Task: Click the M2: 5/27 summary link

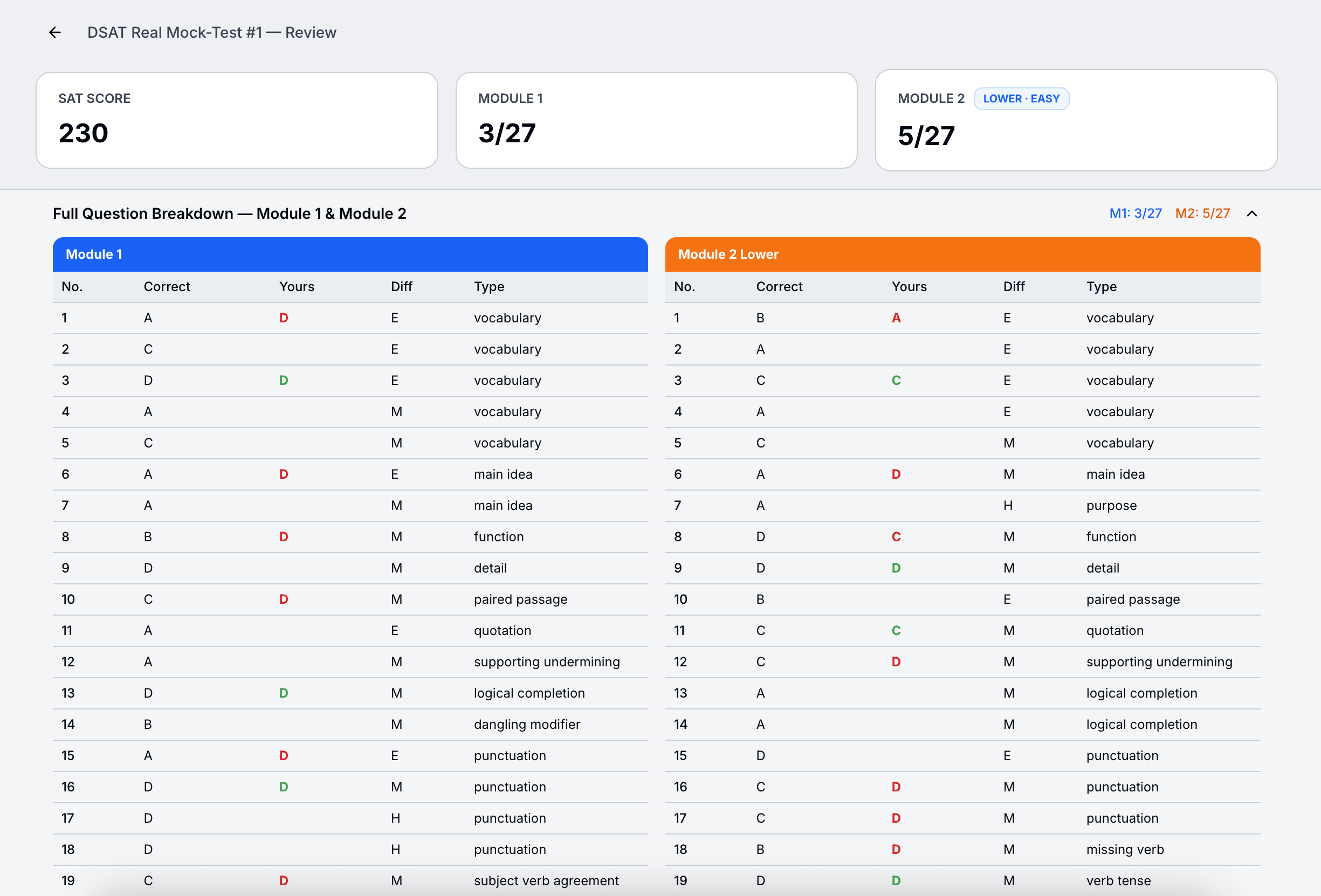Action: pyautogui.click(x=1202, y=213)
